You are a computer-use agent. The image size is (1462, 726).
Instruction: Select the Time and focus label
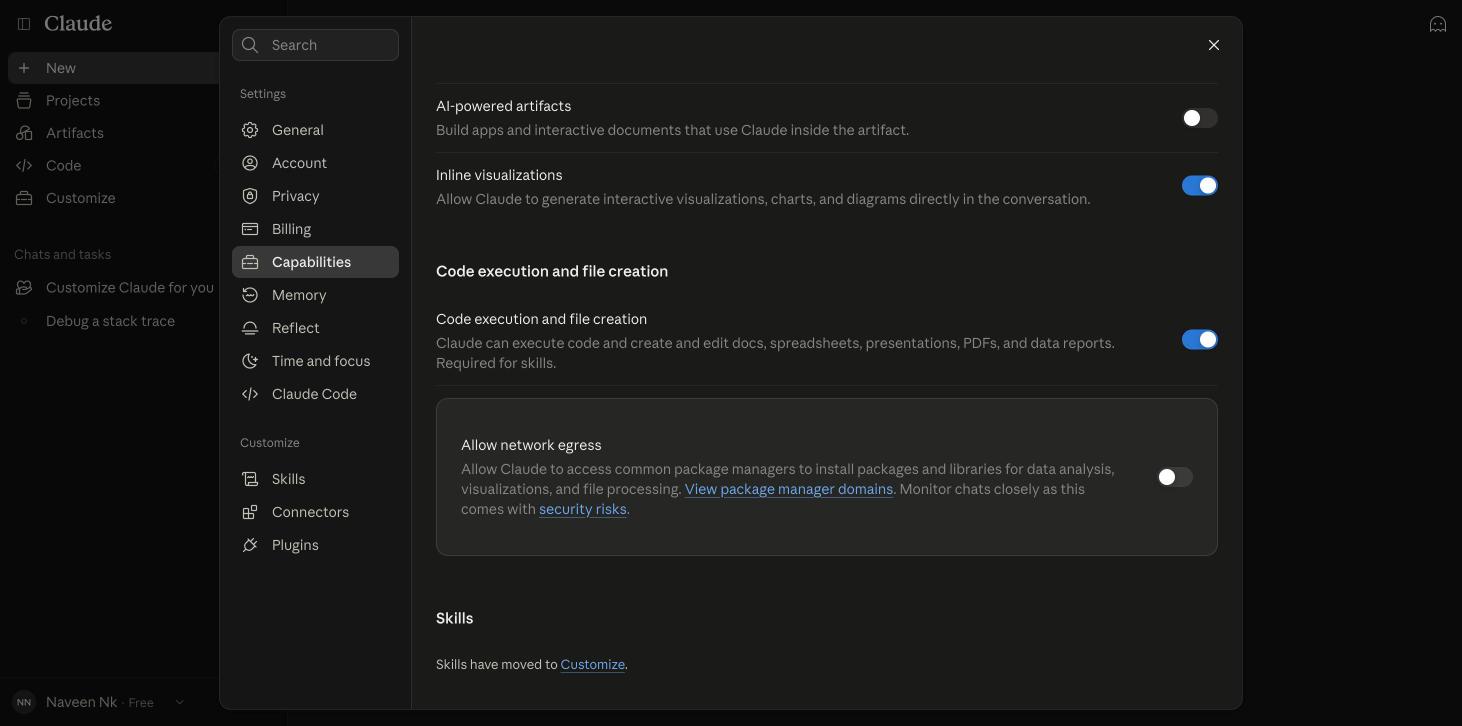(x=321, y=361)
